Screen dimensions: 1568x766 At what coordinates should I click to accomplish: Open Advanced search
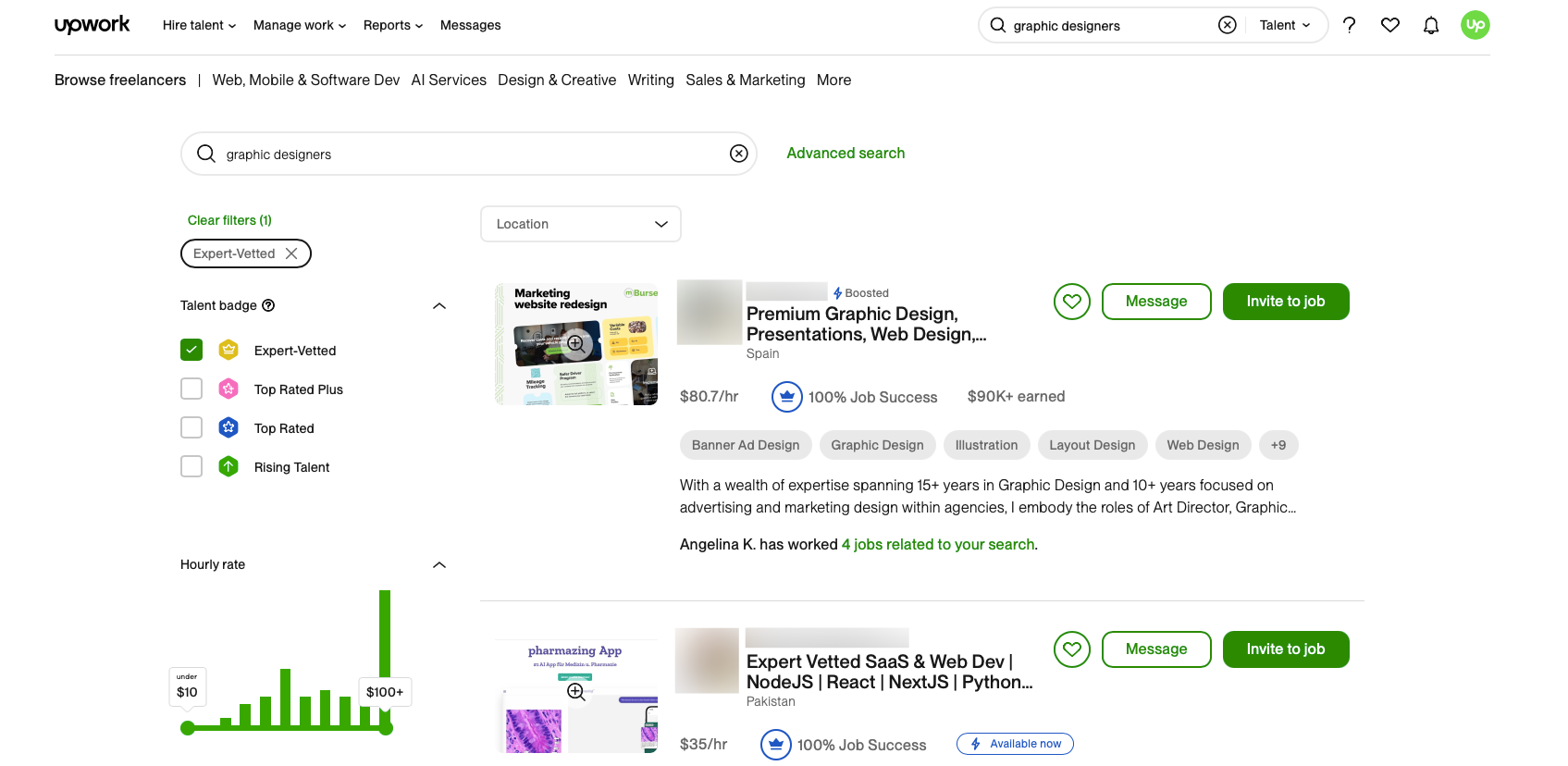(846, 153)
